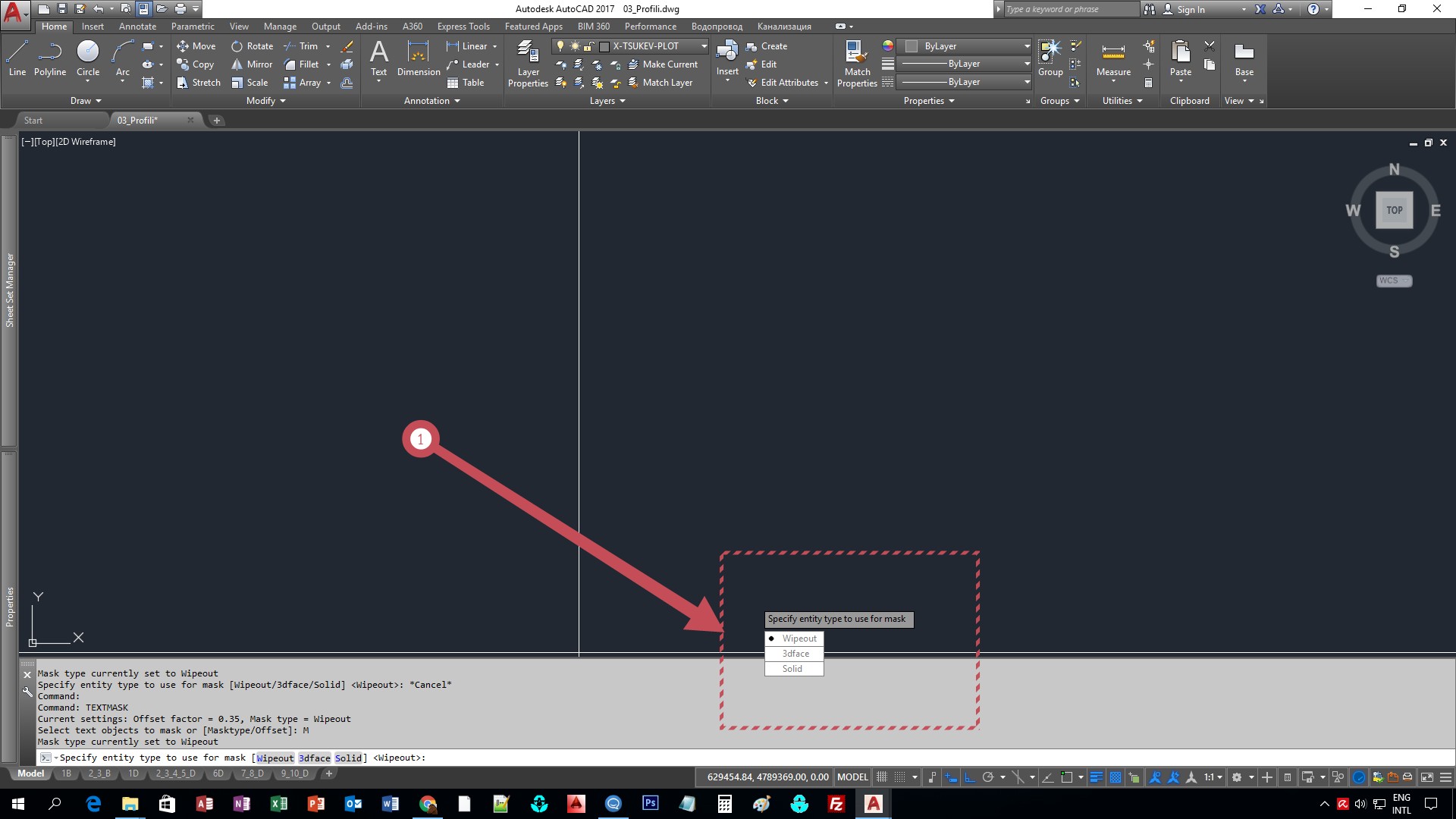Image resolution: width=1456 pixels, height=819 pixels.
Task: Expand the Modify panel
Action: pos(266,101)
